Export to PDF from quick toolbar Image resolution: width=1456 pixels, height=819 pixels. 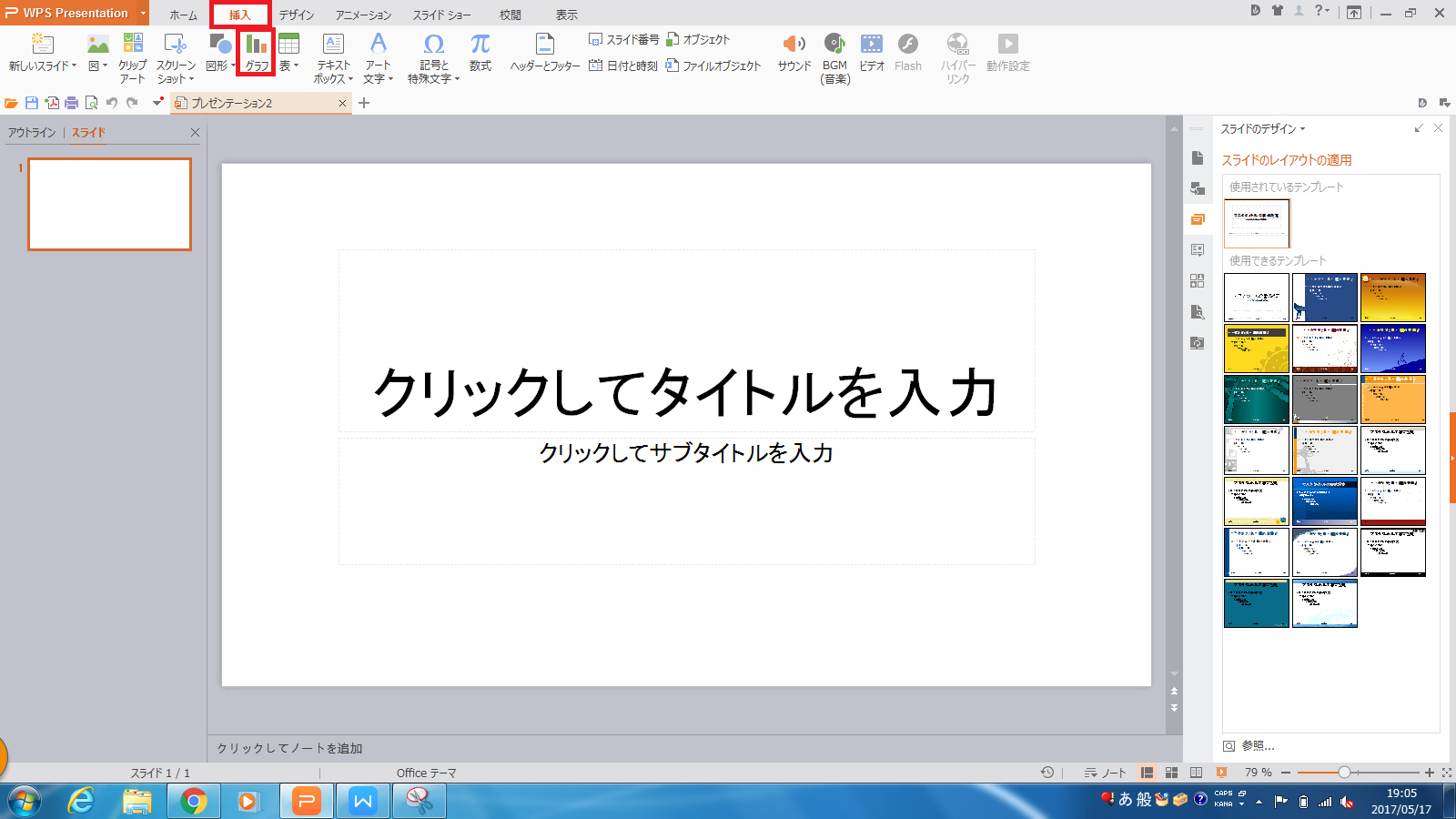52,103
